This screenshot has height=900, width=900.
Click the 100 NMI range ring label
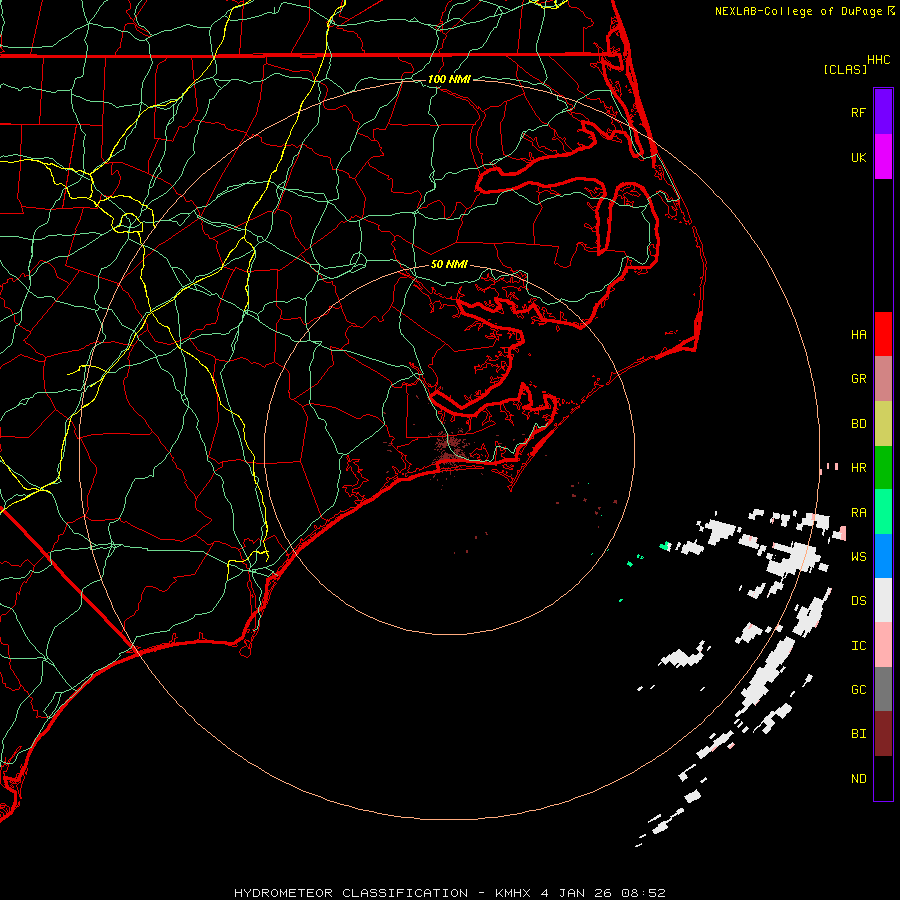click(x=449, y=79)
